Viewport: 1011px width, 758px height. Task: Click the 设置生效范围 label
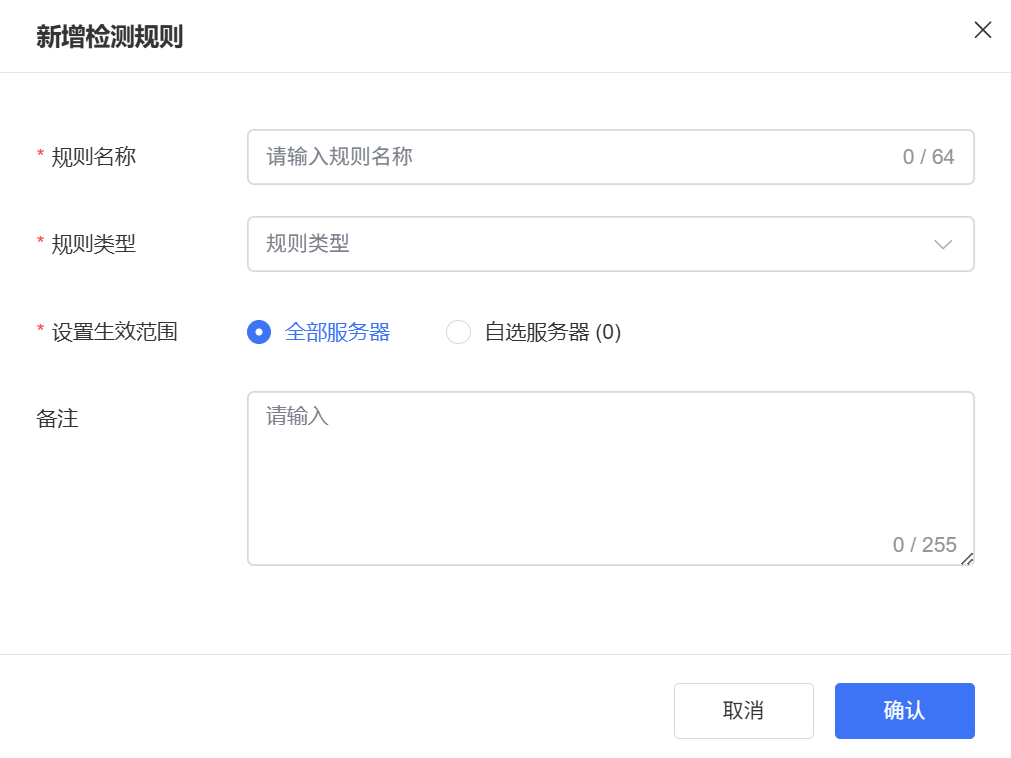[x=114, y=332]
